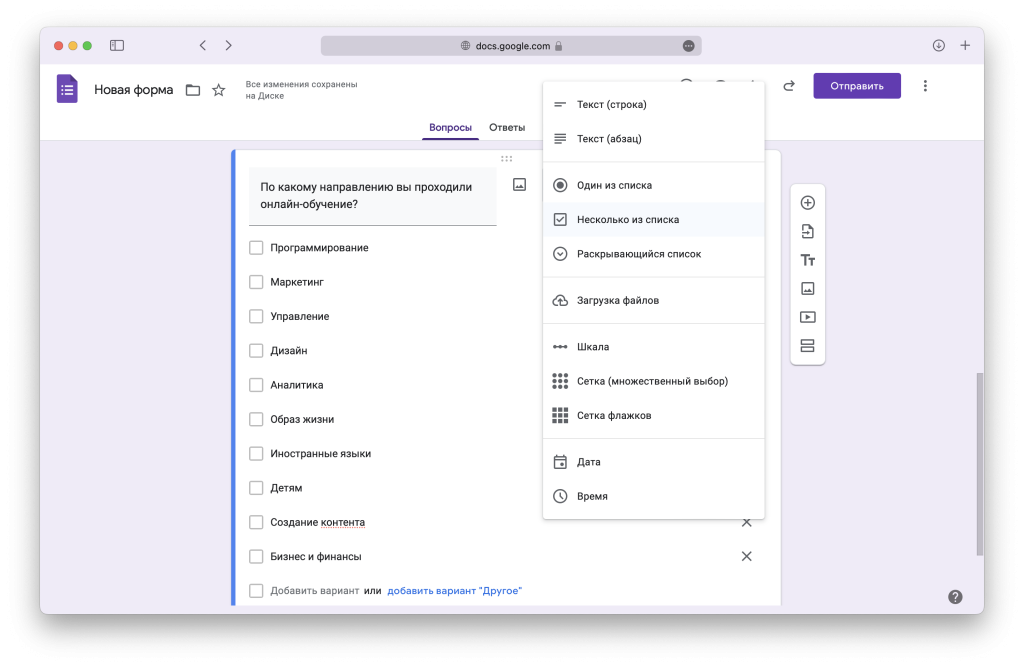Tick the Иностранные языки checkbox
This screenshot has width=1024, height=667.
pos(256,454)
